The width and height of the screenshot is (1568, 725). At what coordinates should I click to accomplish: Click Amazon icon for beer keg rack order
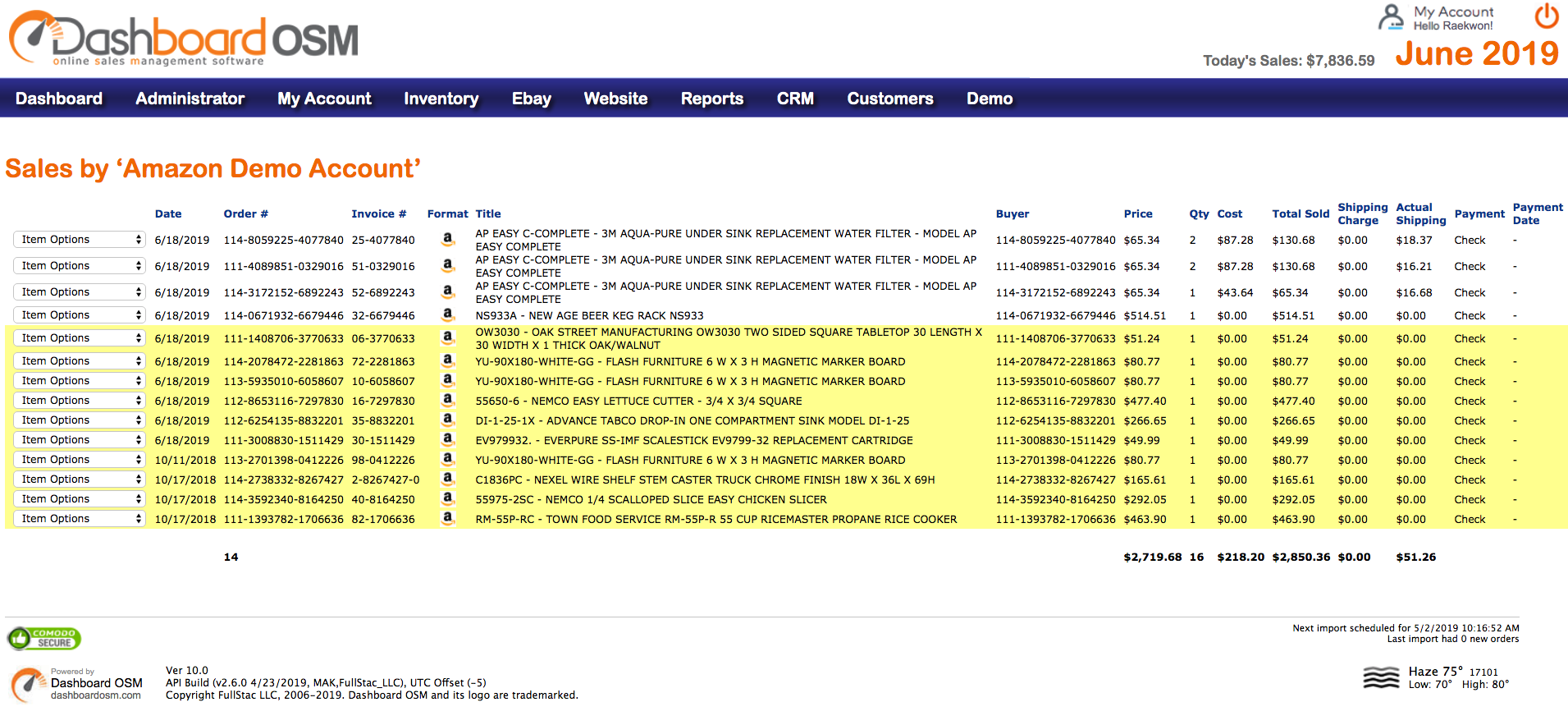coord(448,314)
